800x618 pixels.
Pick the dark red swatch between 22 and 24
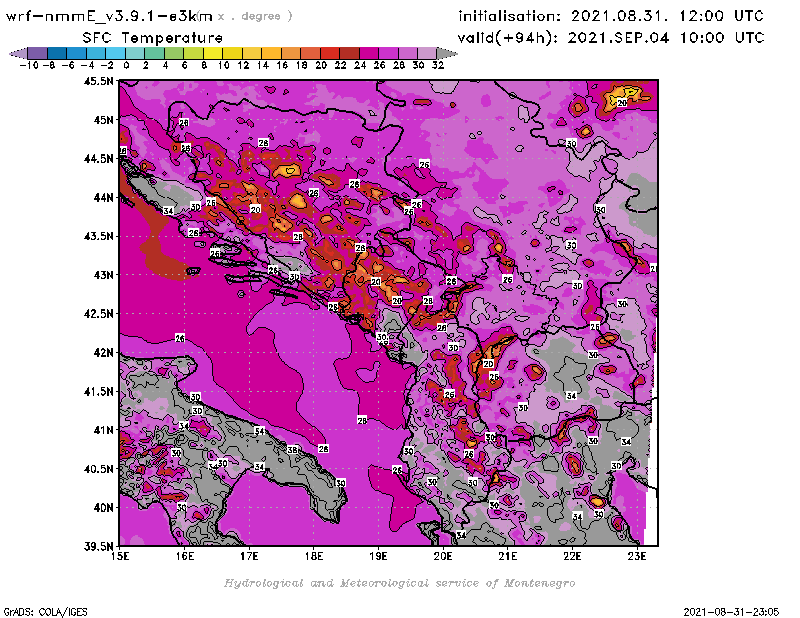349,53
